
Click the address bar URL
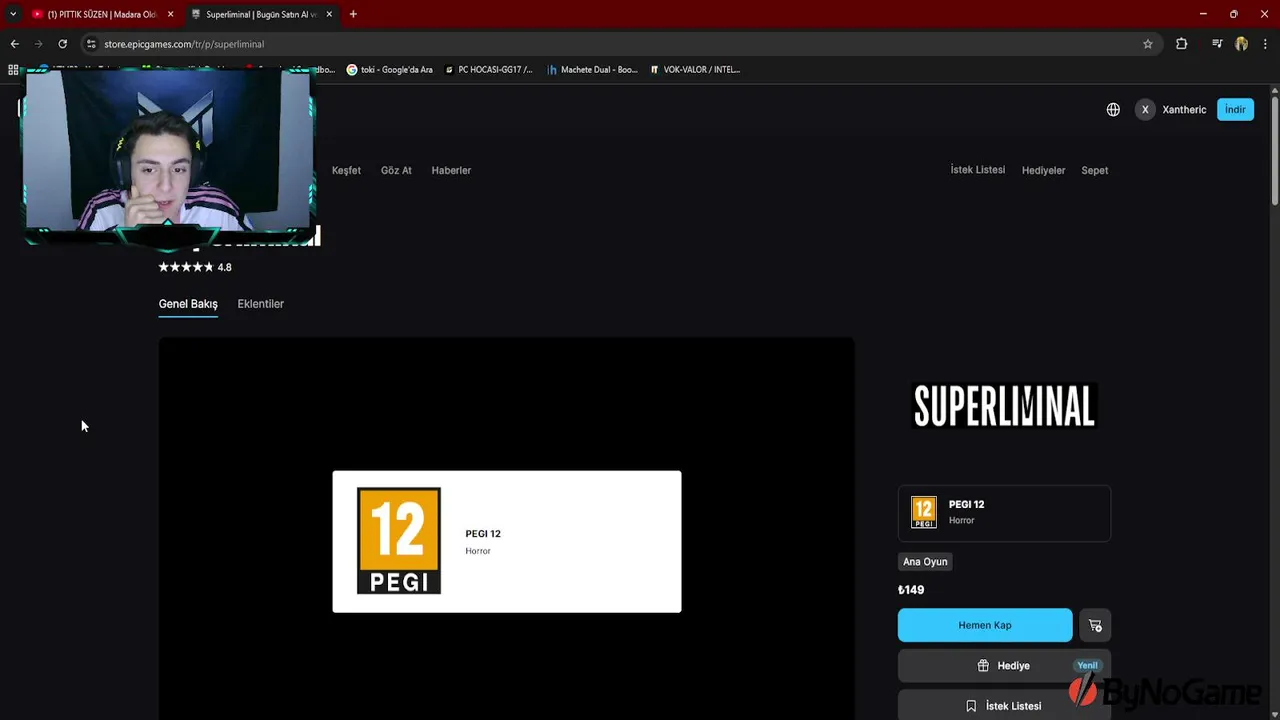point(184,44)
